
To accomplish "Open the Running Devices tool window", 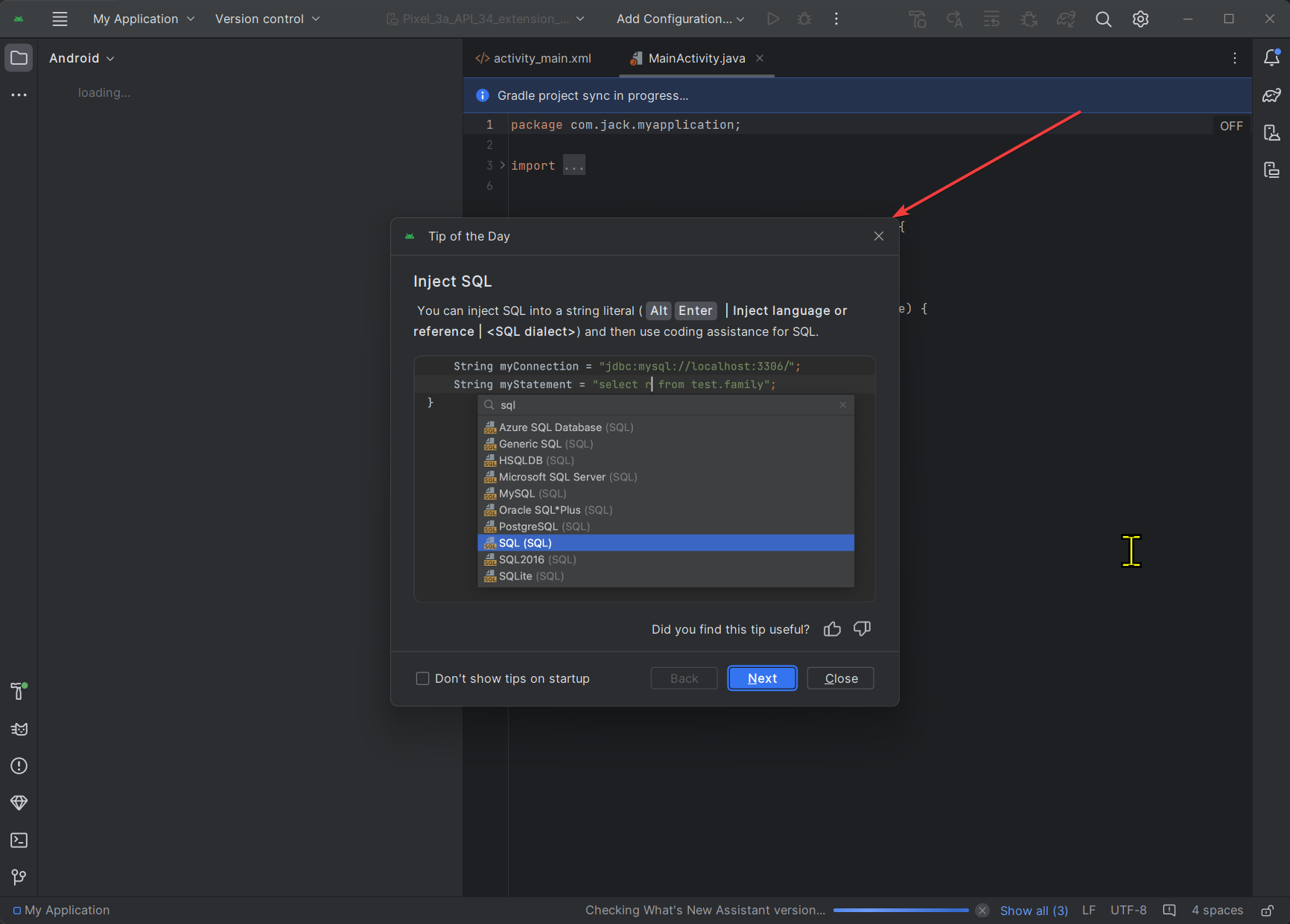I will click(1271, 170).
